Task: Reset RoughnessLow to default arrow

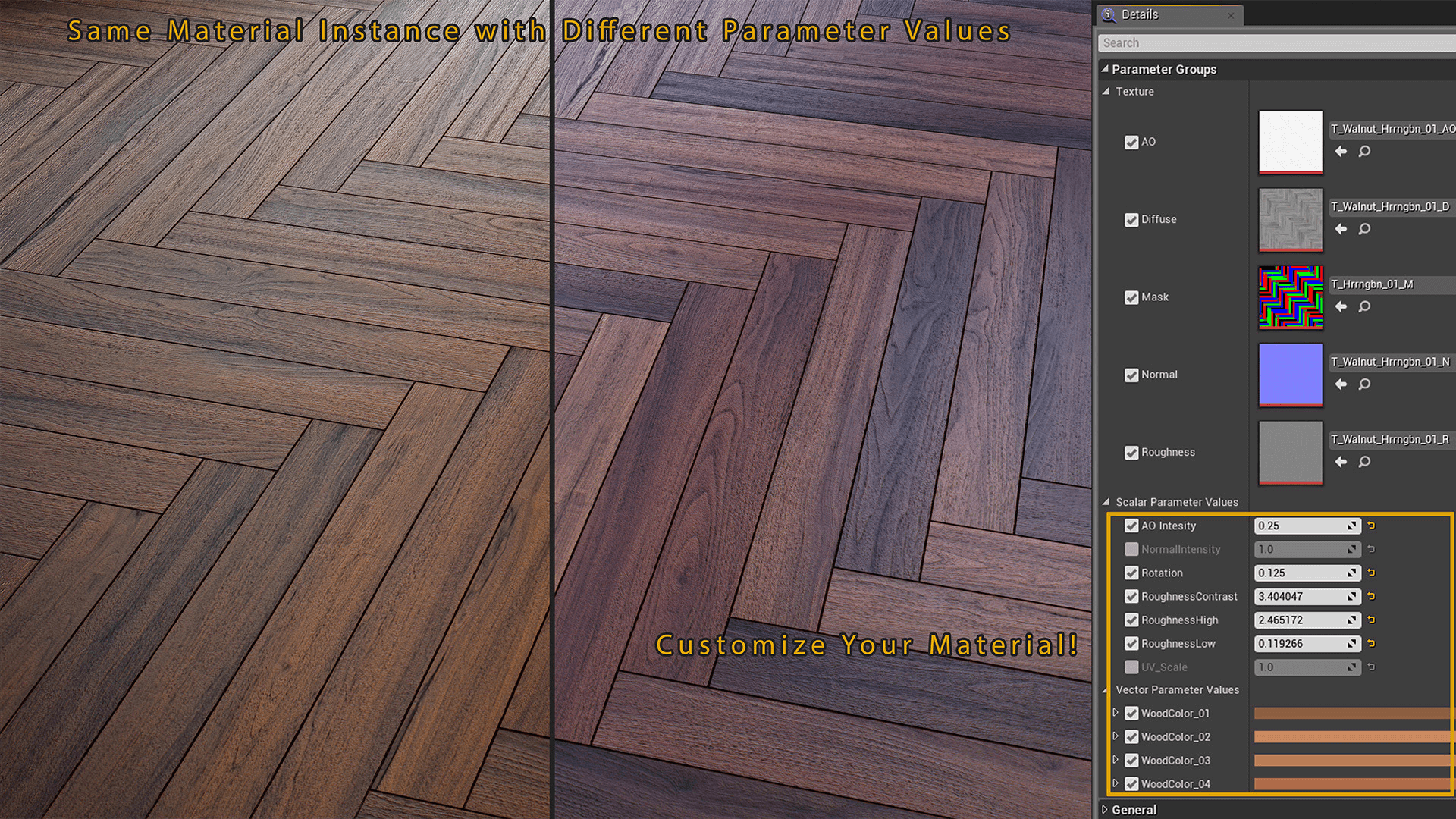Action: click(1371, 643)
